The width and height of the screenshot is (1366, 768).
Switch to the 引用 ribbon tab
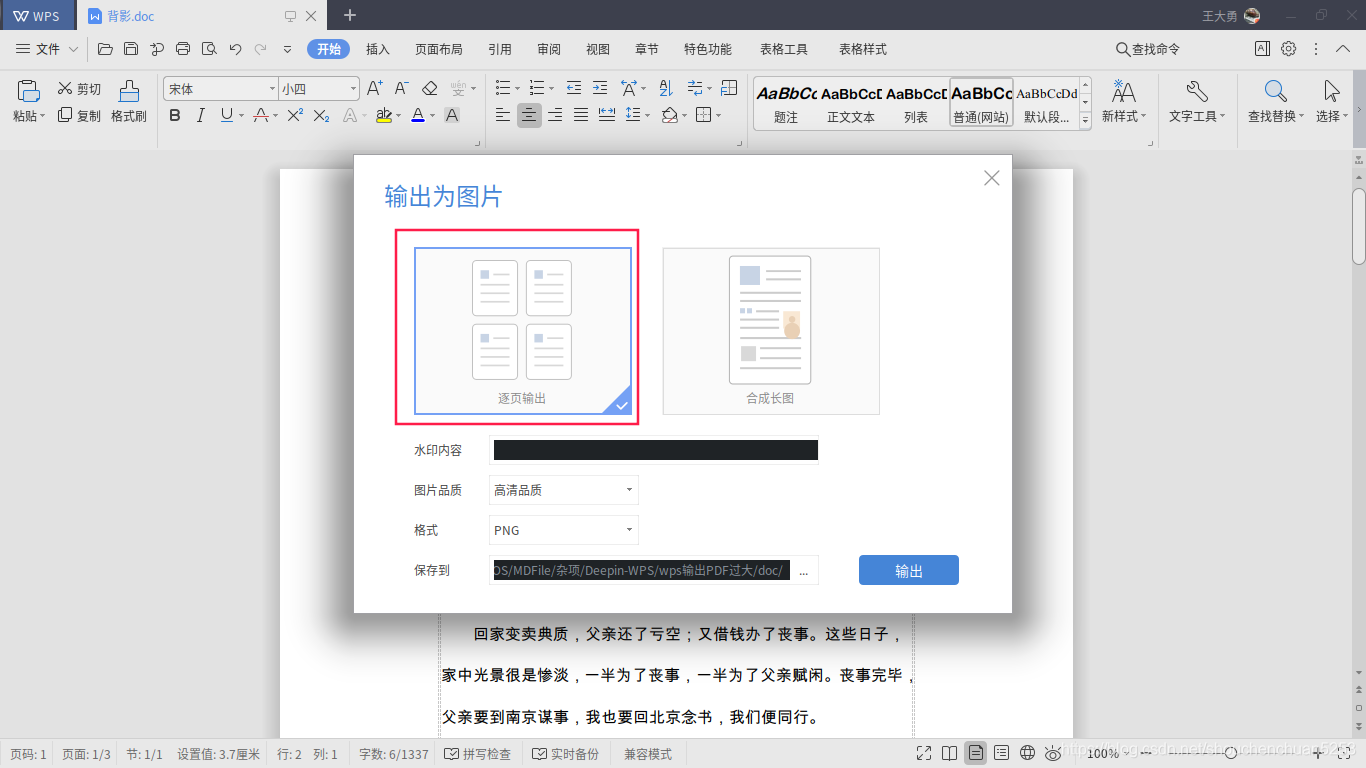(x=500, y=49)
